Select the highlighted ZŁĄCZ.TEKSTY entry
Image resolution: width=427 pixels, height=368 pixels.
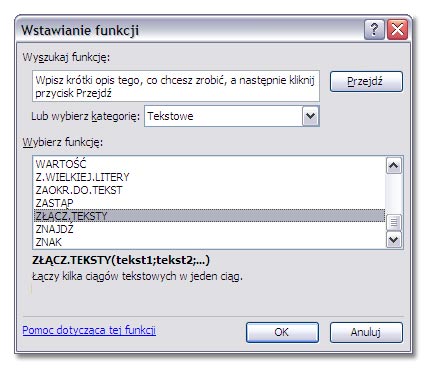pyautogui.click(x=209, y=216)
